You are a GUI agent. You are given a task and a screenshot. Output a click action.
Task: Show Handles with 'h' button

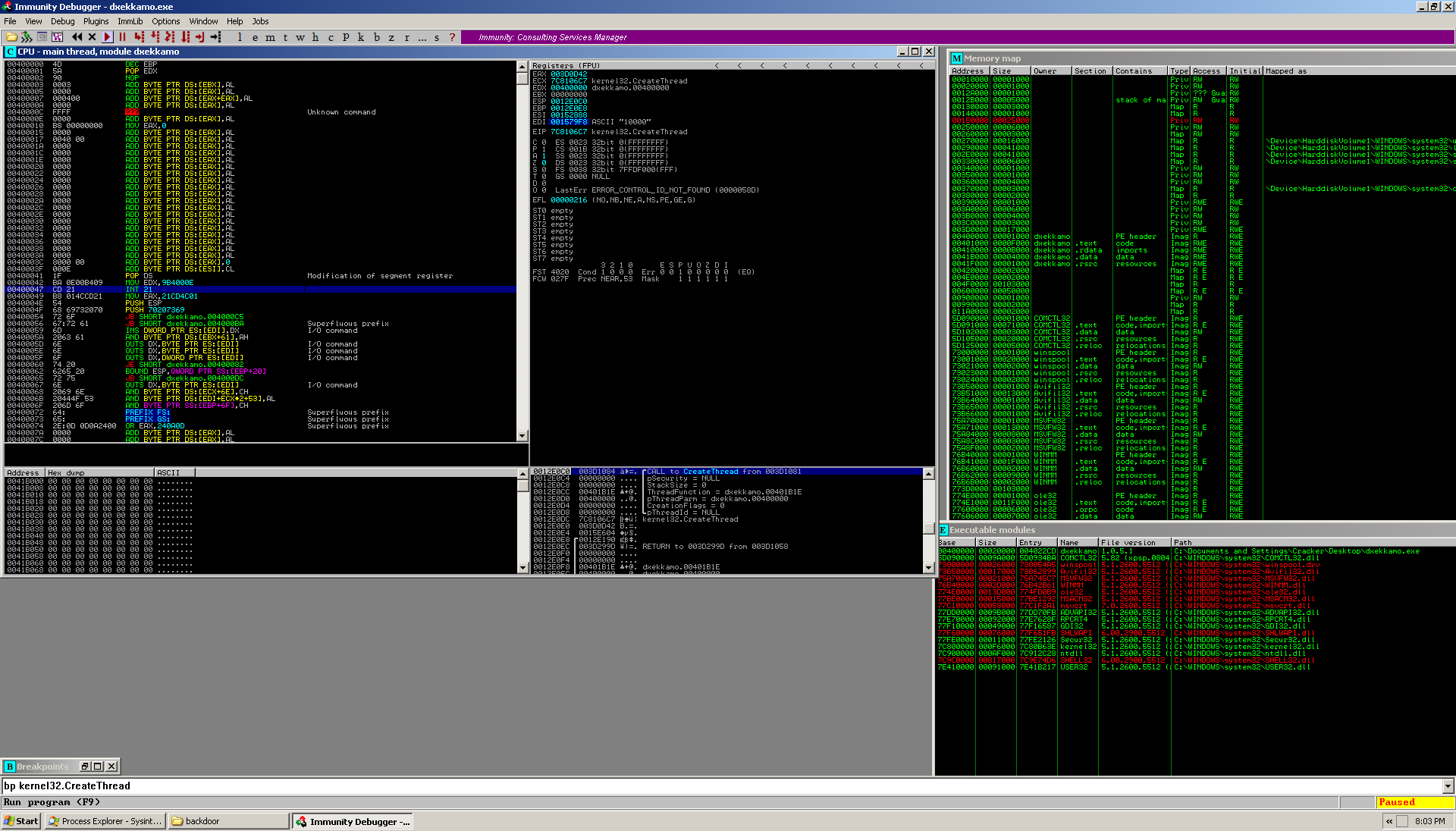315,36
